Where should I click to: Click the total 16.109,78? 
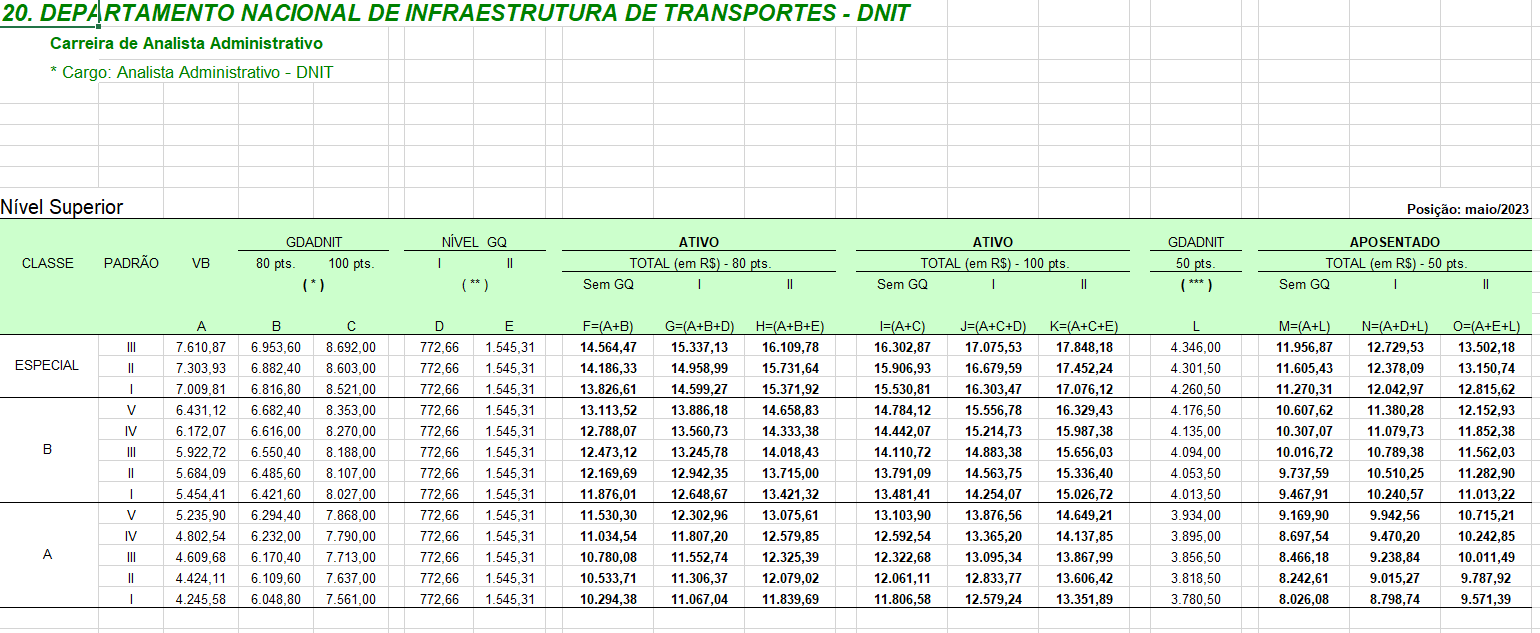pos(789,347)
